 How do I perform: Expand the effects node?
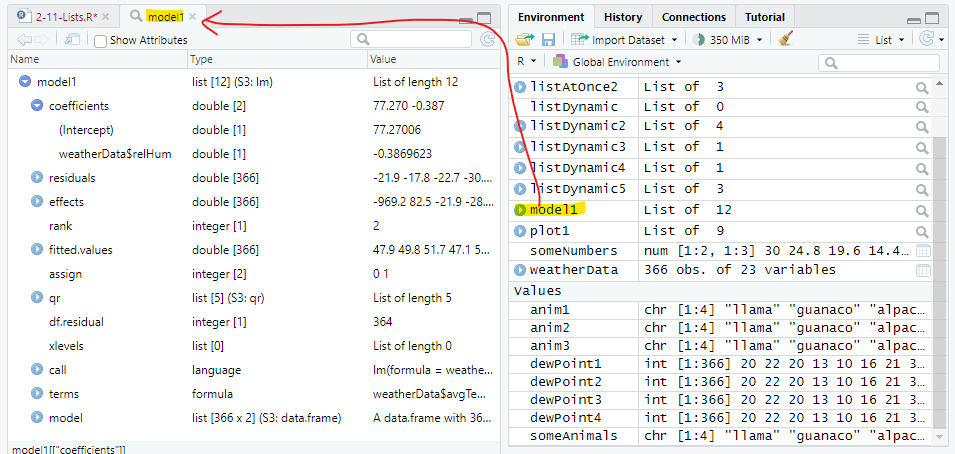37,202
